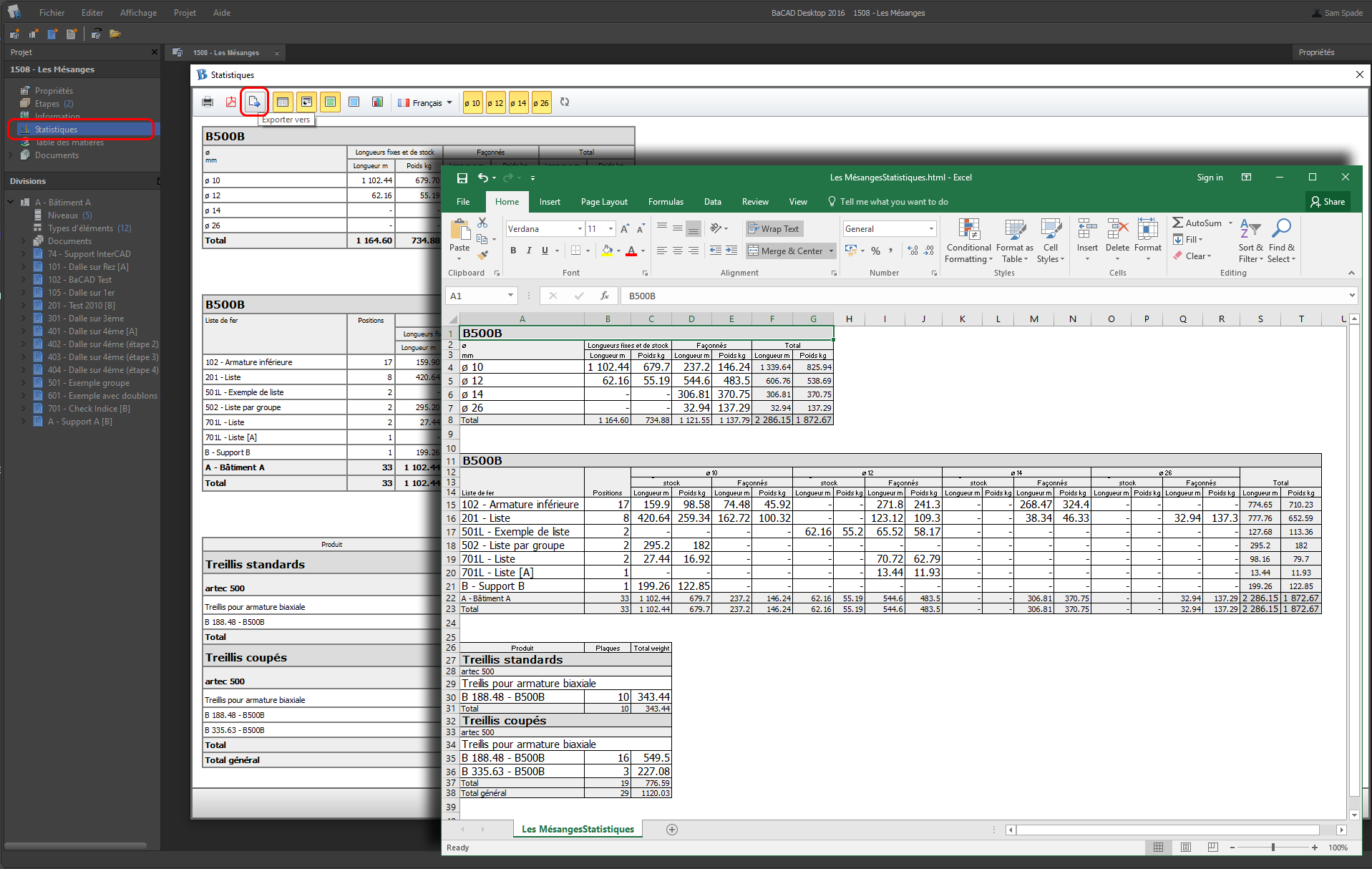This screenshot has height=869, width=1372.
Task: Click Delete cells button
Action: (x=1117, y=241)
